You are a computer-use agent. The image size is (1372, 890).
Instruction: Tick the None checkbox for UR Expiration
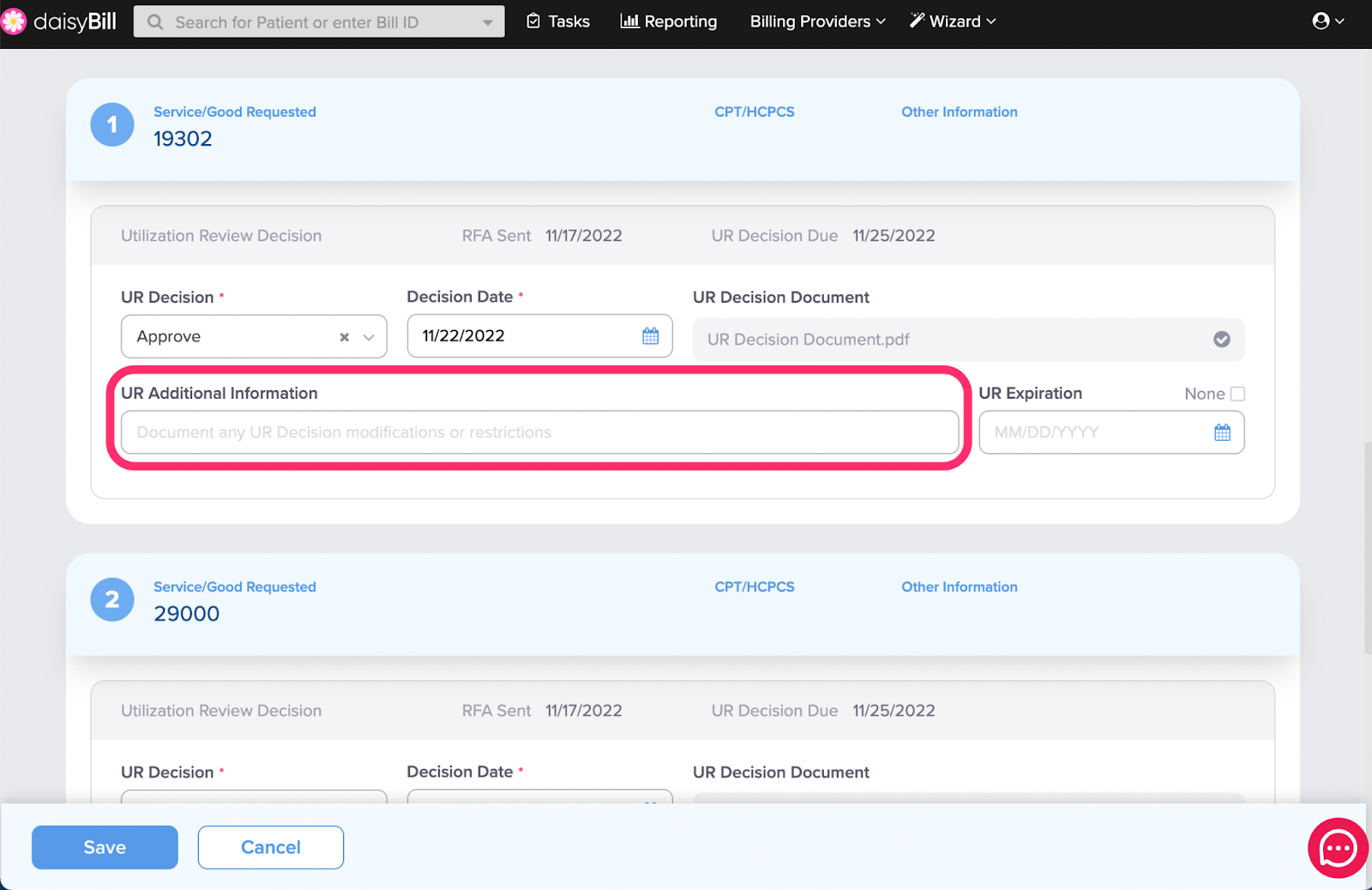point(1237,394)
